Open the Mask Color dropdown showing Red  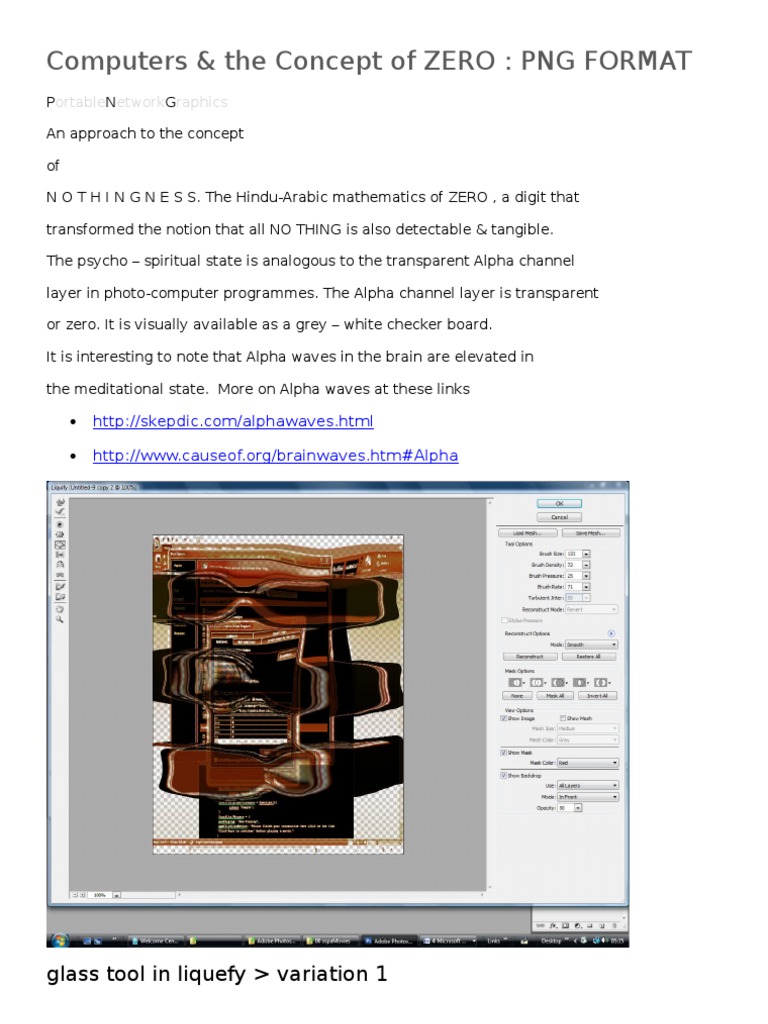(588, 763)
